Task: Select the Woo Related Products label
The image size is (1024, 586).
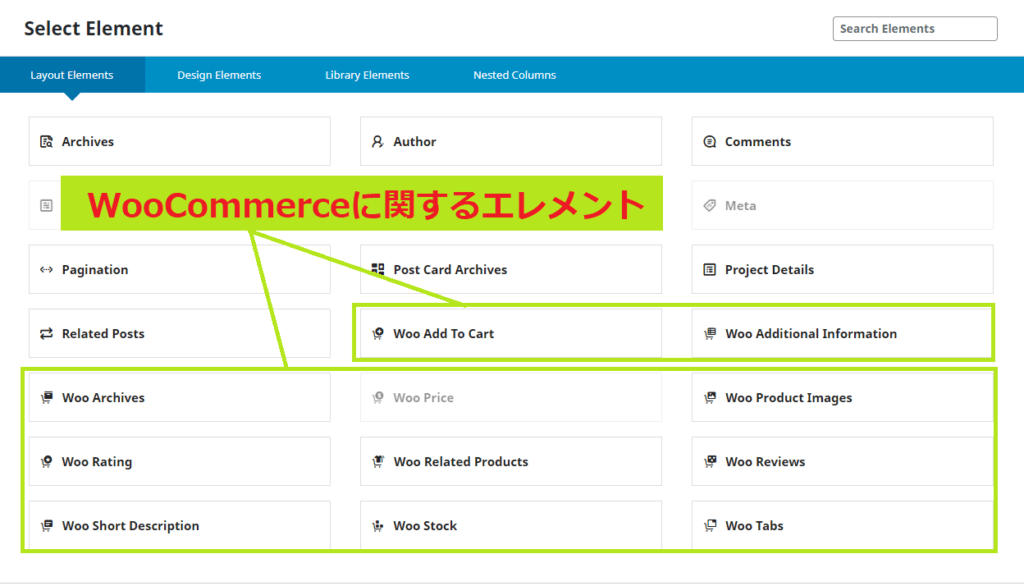Action: 460,462
